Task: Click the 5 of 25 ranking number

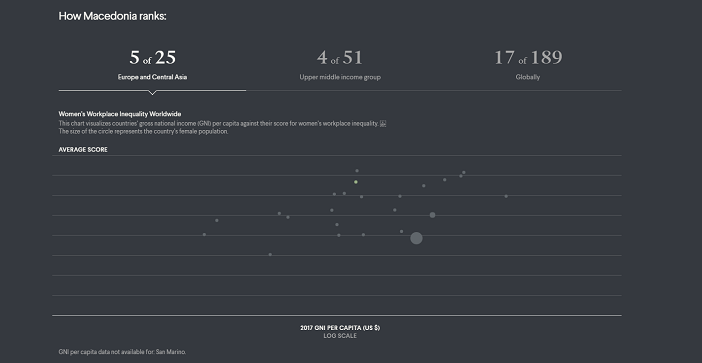Action: tap(152, 57)
